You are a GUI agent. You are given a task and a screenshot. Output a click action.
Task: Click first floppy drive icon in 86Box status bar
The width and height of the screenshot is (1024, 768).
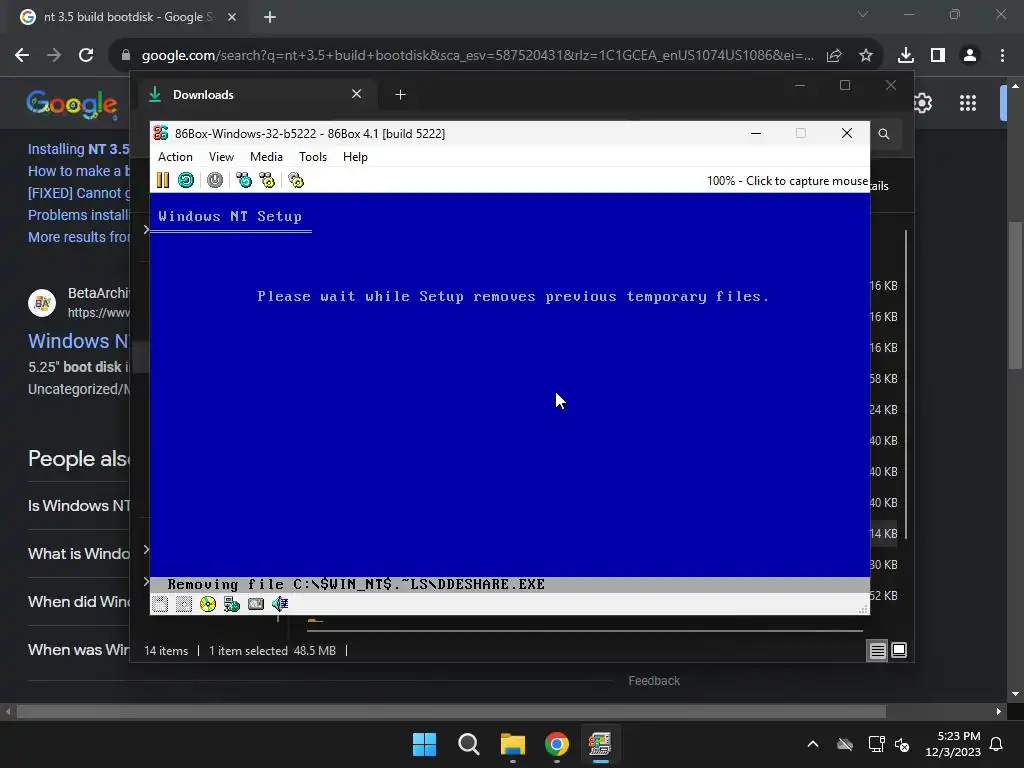point(160,604)
